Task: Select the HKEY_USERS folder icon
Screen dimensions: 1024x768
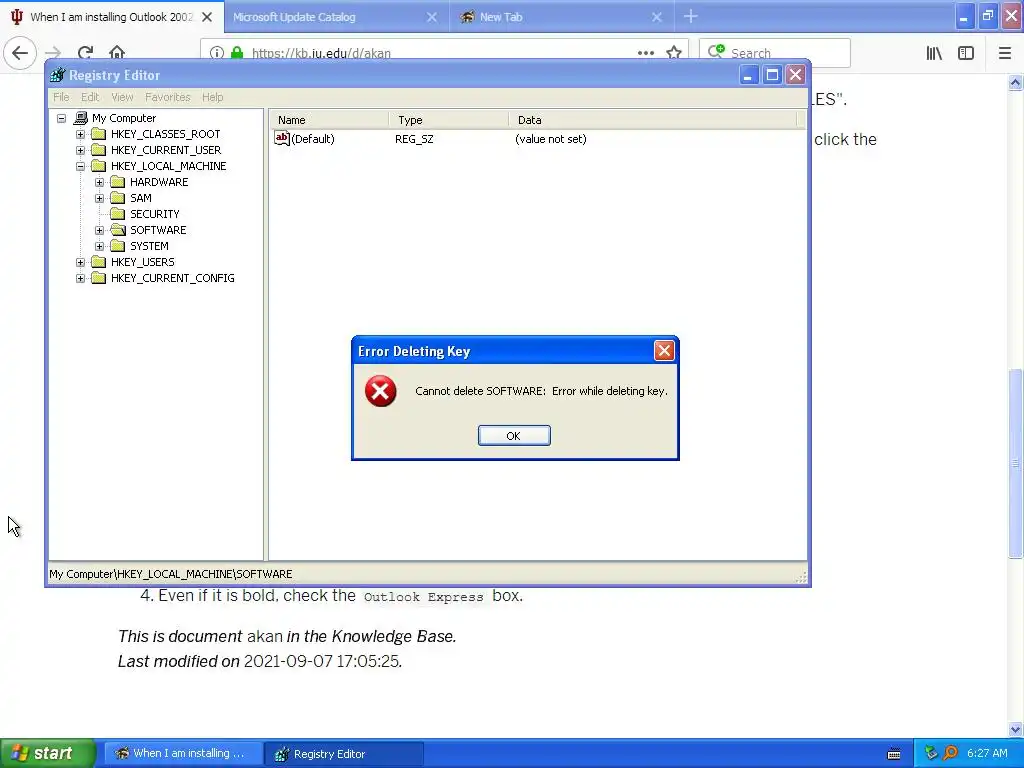Action: click(x=99, y=262)
